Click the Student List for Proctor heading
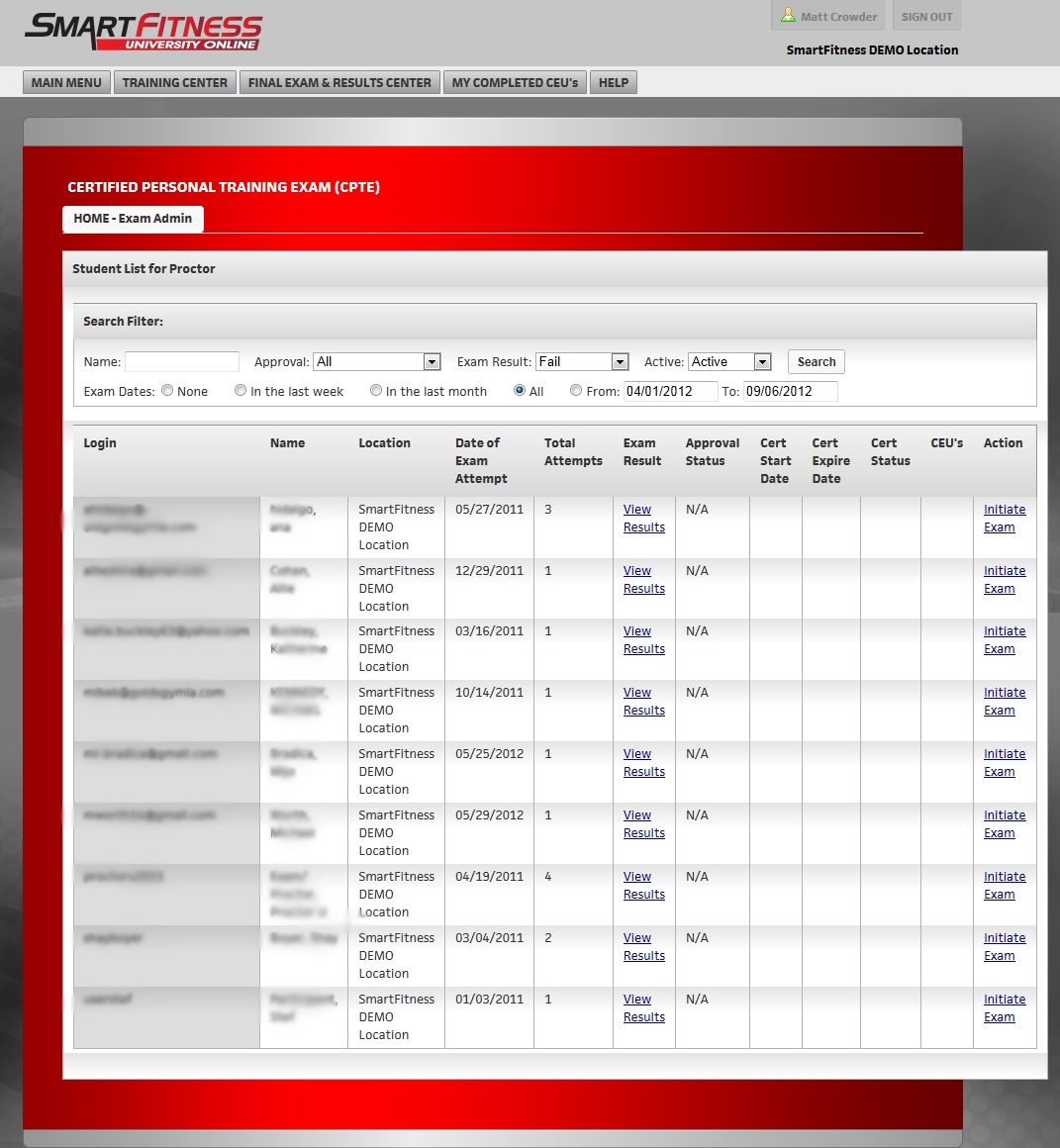Image resolution: width=1060 pixels, height=1148 pixels. coord(144,269)
